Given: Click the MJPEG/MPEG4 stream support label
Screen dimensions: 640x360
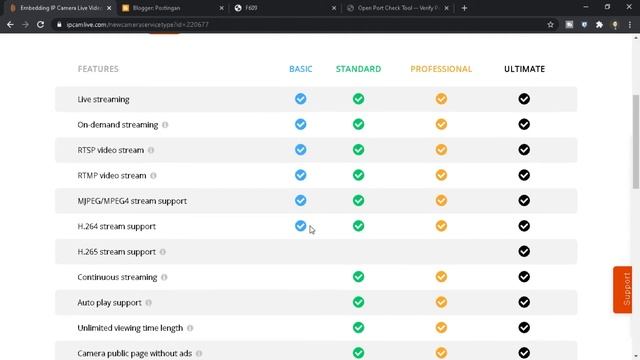Looking at the screenshot, I should coord(132,201).
